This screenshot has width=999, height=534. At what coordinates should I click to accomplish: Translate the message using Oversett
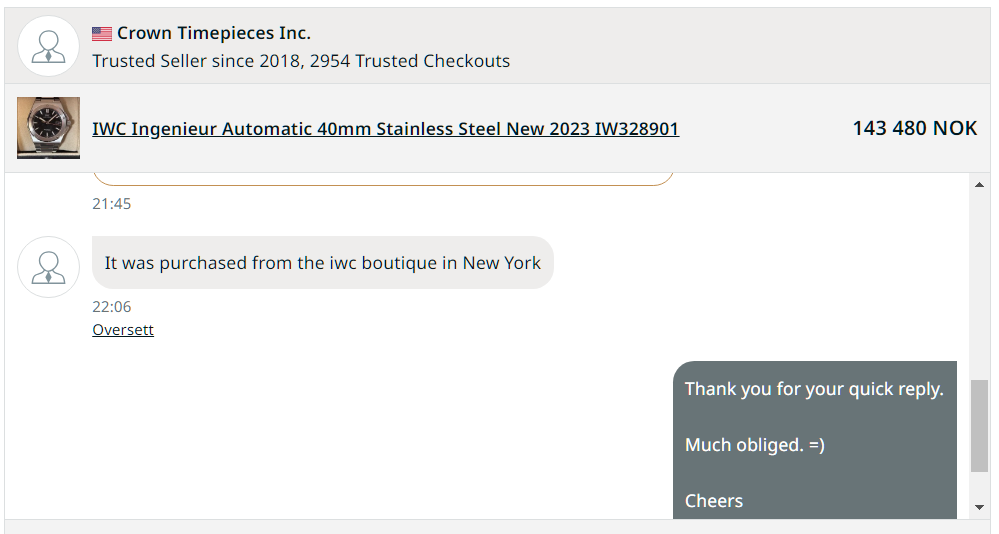(123, 330)
